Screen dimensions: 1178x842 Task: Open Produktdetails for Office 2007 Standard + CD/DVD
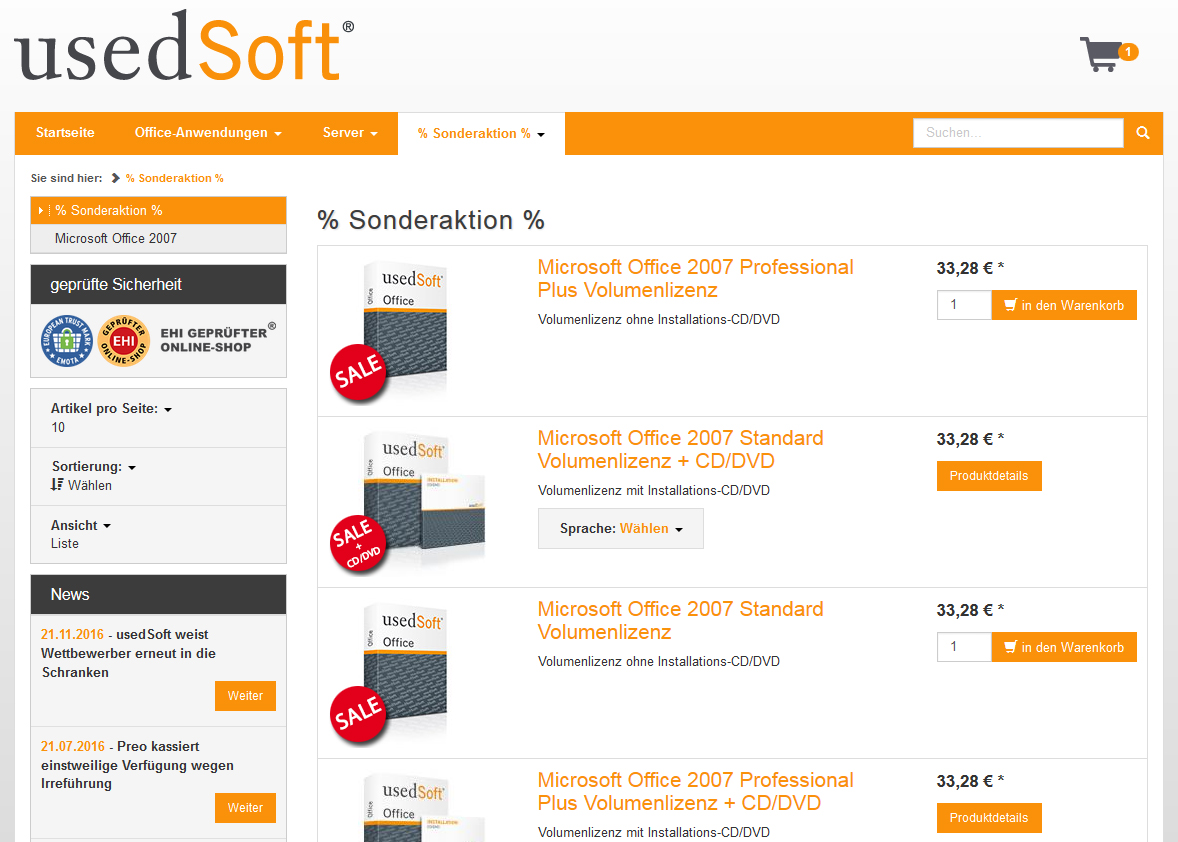coord(989,476)
